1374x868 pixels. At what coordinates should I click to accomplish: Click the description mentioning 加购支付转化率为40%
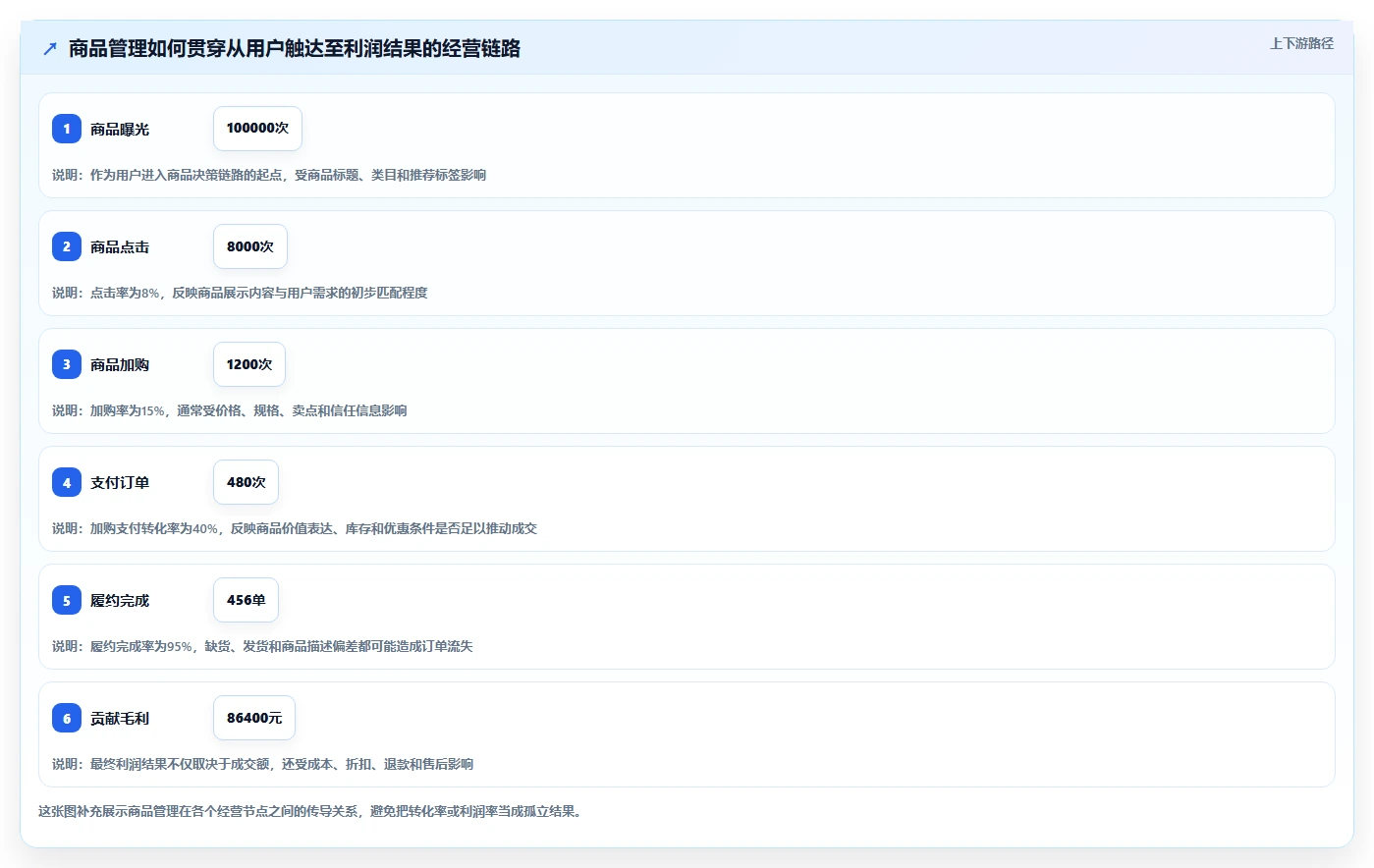click(295, 528)
